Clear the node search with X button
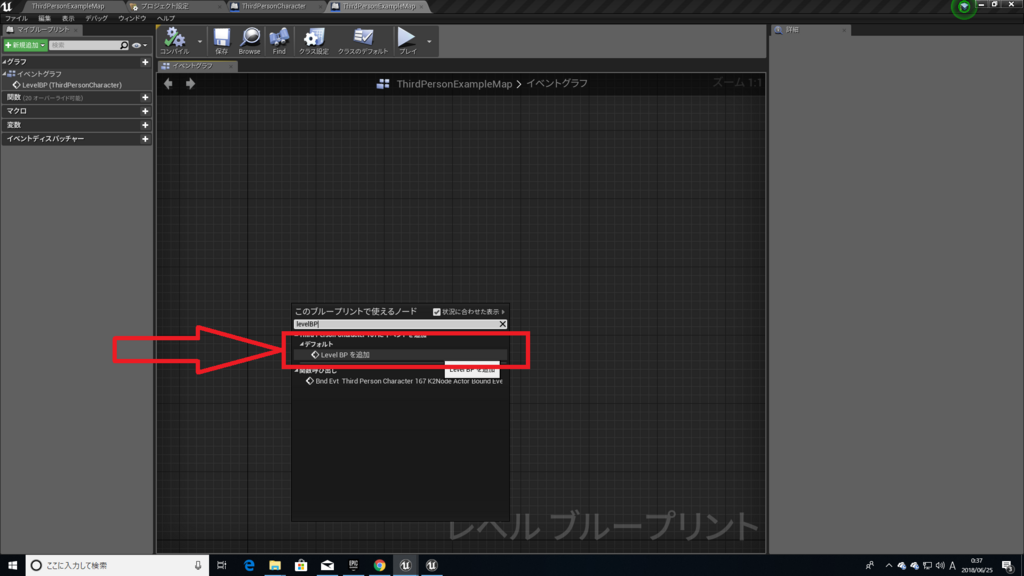This screenshot has width=1024, height=576. click(x=502, y=324)
